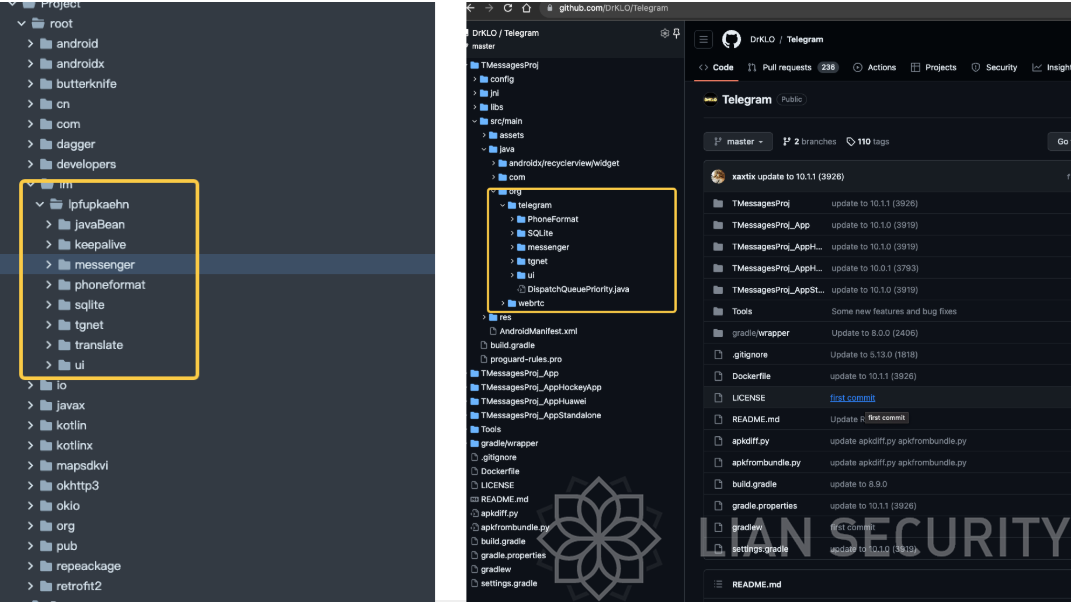Viewport: 1071px width, 602px height.
Task: Select TMessagesProj_AppHuawei in GitHub tree
Action: tap(533, 401)
